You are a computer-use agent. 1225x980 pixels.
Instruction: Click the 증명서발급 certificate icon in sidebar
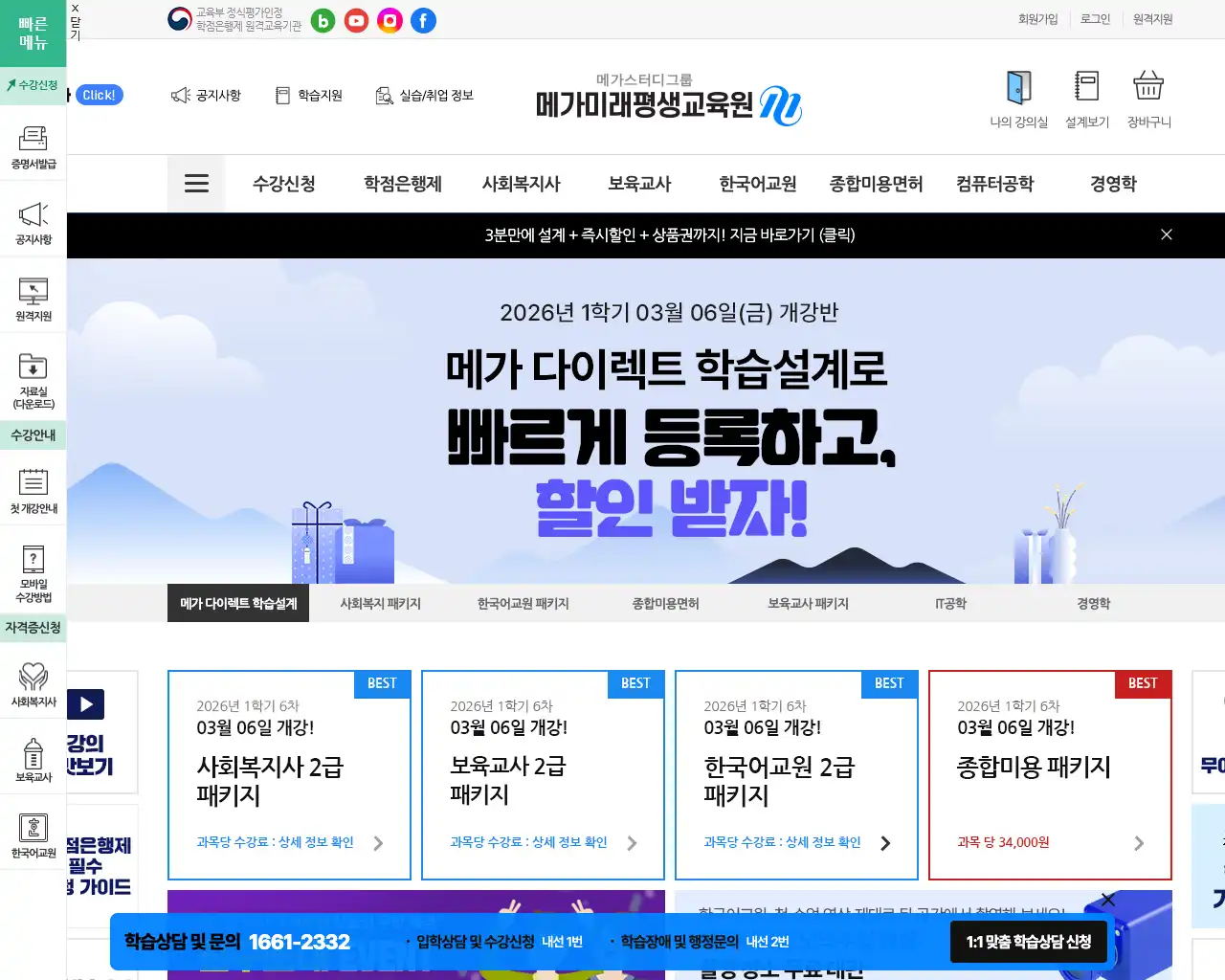pyautogui.click(x=33, y=140)
